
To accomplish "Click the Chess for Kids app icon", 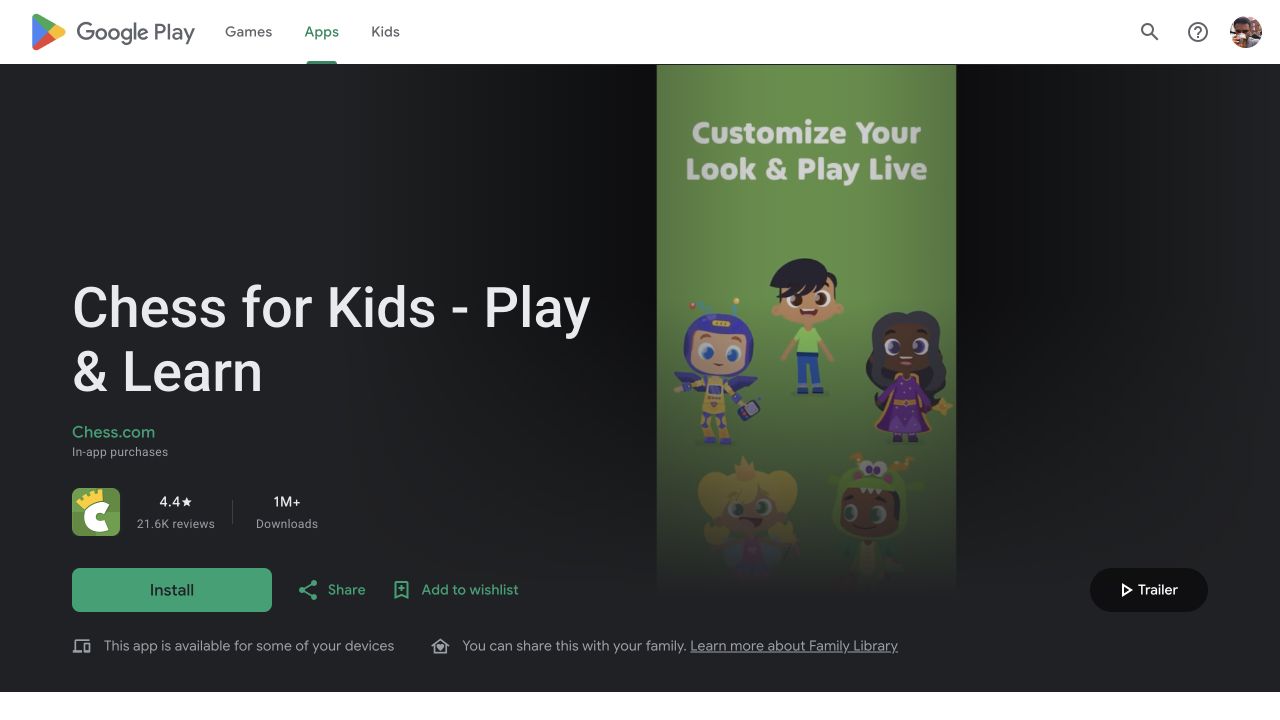I will point(96,512).
